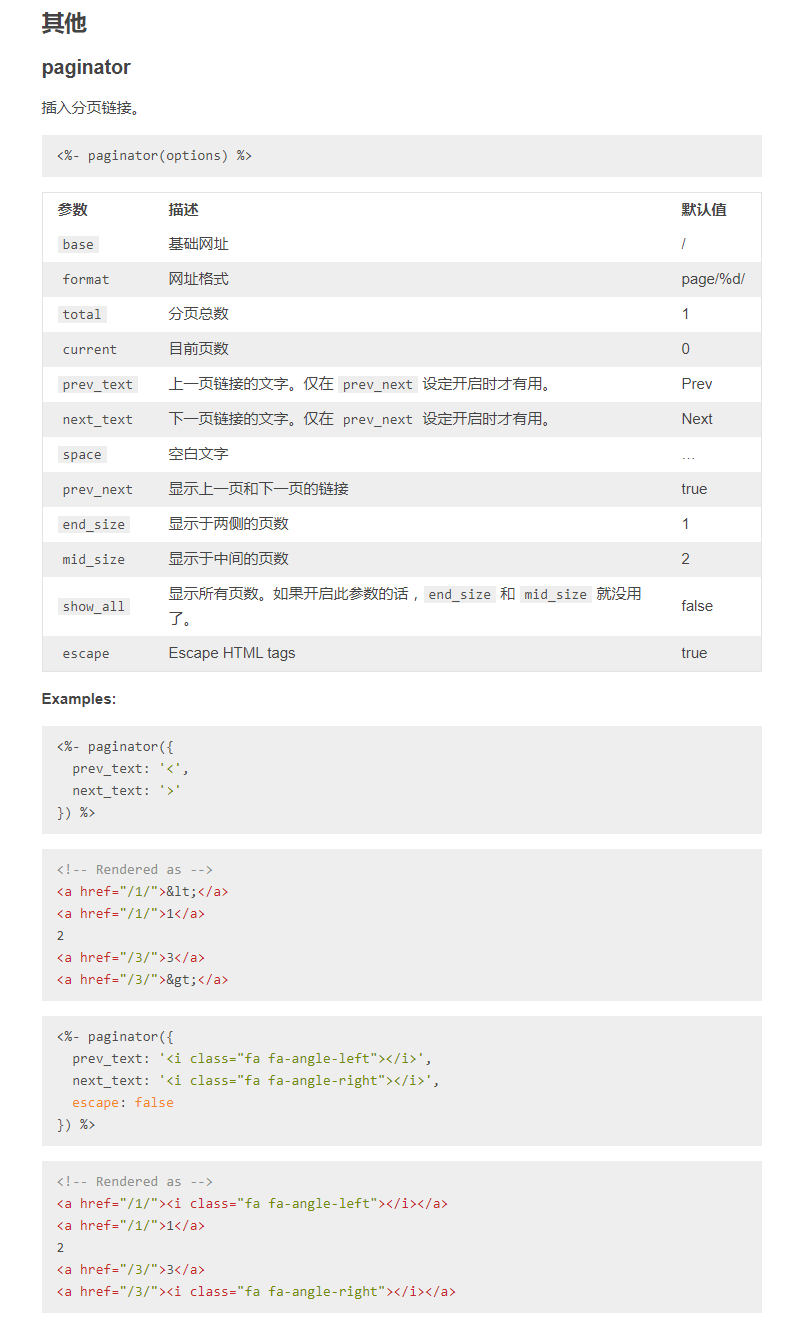Click 'prev_text' in the table's parameter column
The image size is (807, 1334).
click(x=97, y=384)
